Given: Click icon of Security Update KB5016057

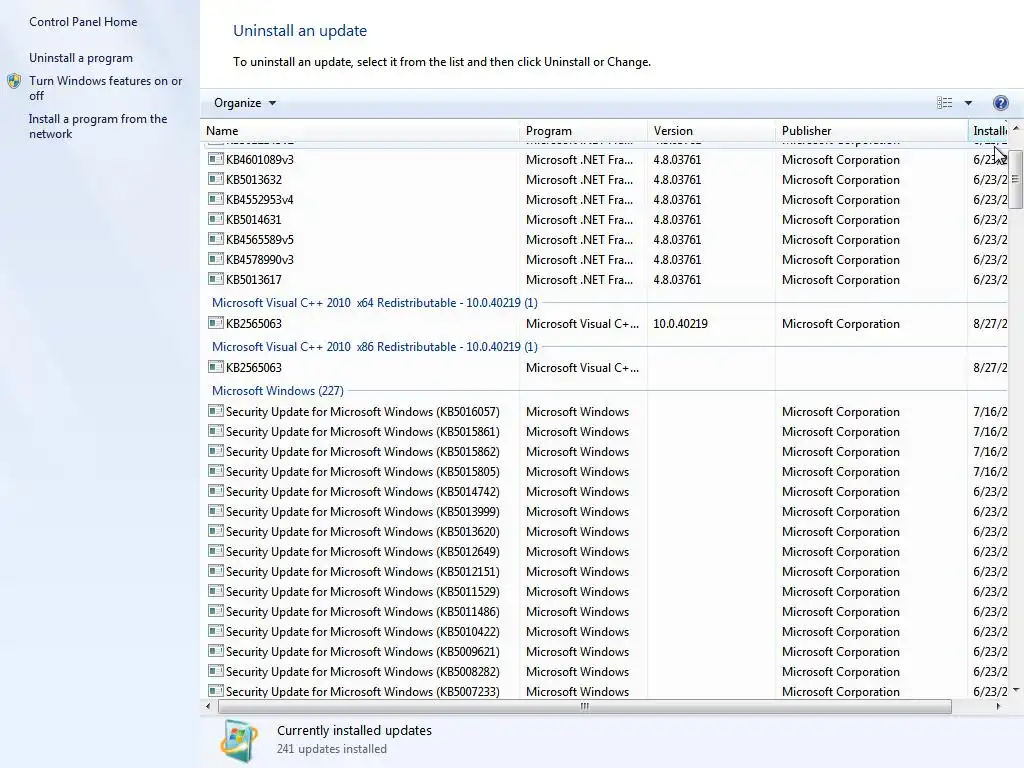Looking at the screenshot, I should [x=216, y=411].
